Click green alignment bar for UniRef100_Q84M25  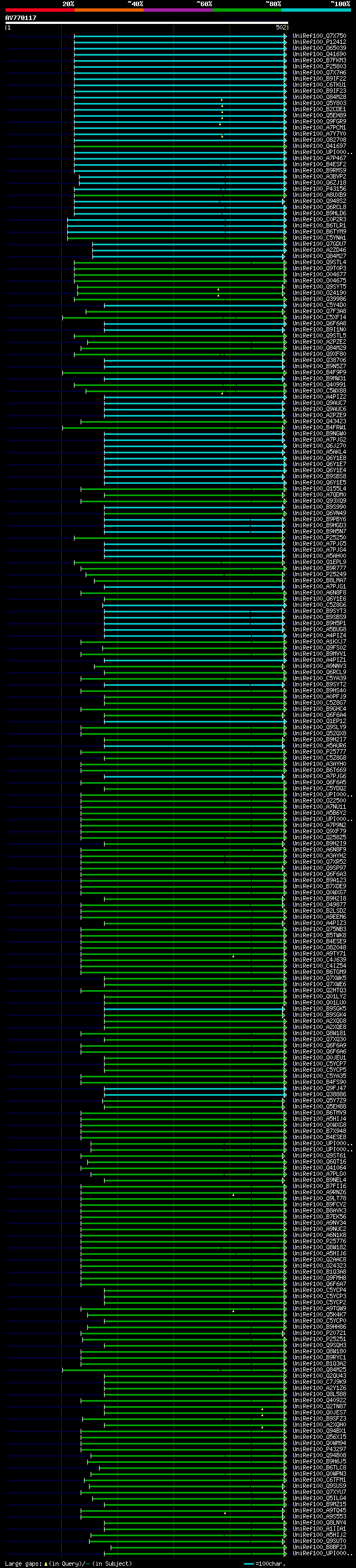pyautogui.click(x=174, y=1369)
